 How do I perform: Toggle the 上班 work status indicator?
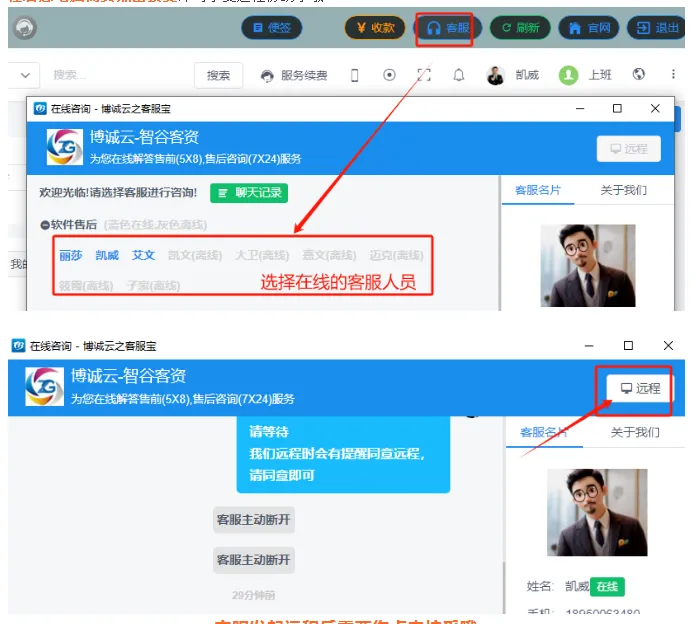pyautogui.click(x=588, y=75)
